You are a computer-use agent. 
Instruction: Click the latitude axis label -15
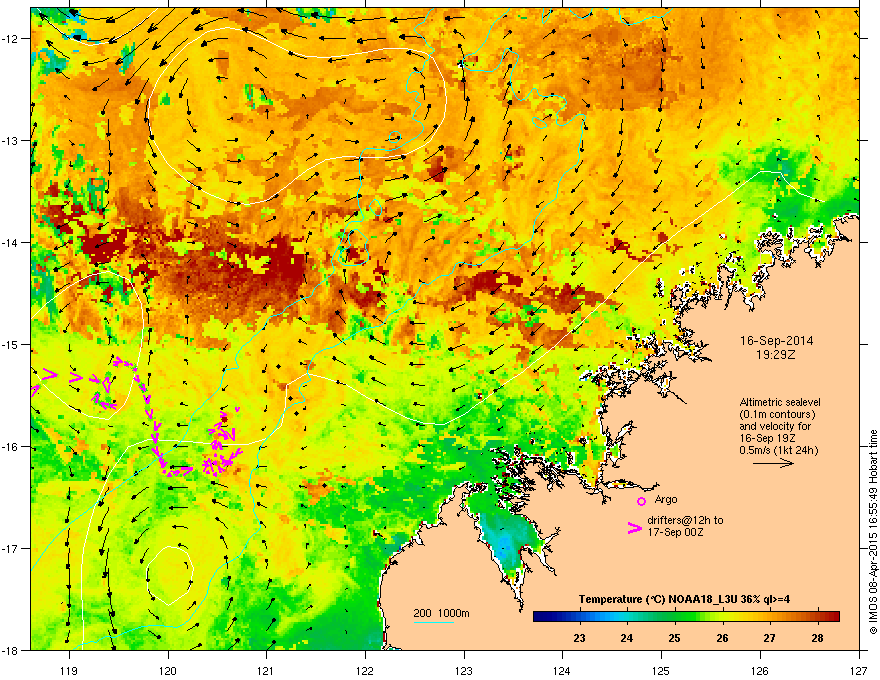[11, 344]
